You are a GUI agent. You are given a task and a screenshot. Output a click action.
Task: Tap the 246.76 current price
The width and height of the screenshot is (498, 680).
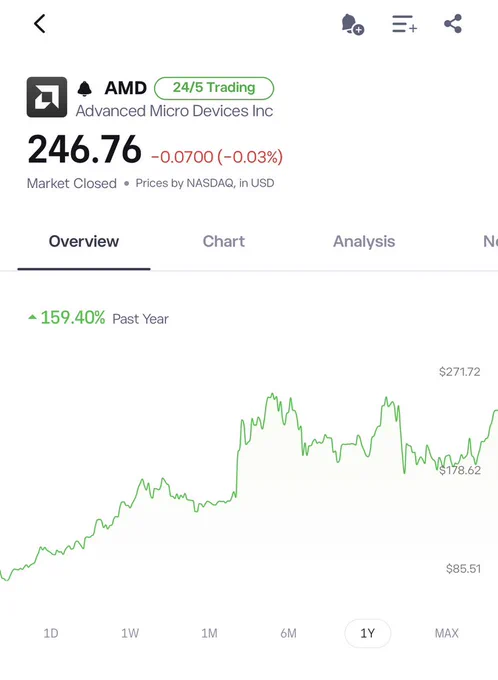coord(85,150)
